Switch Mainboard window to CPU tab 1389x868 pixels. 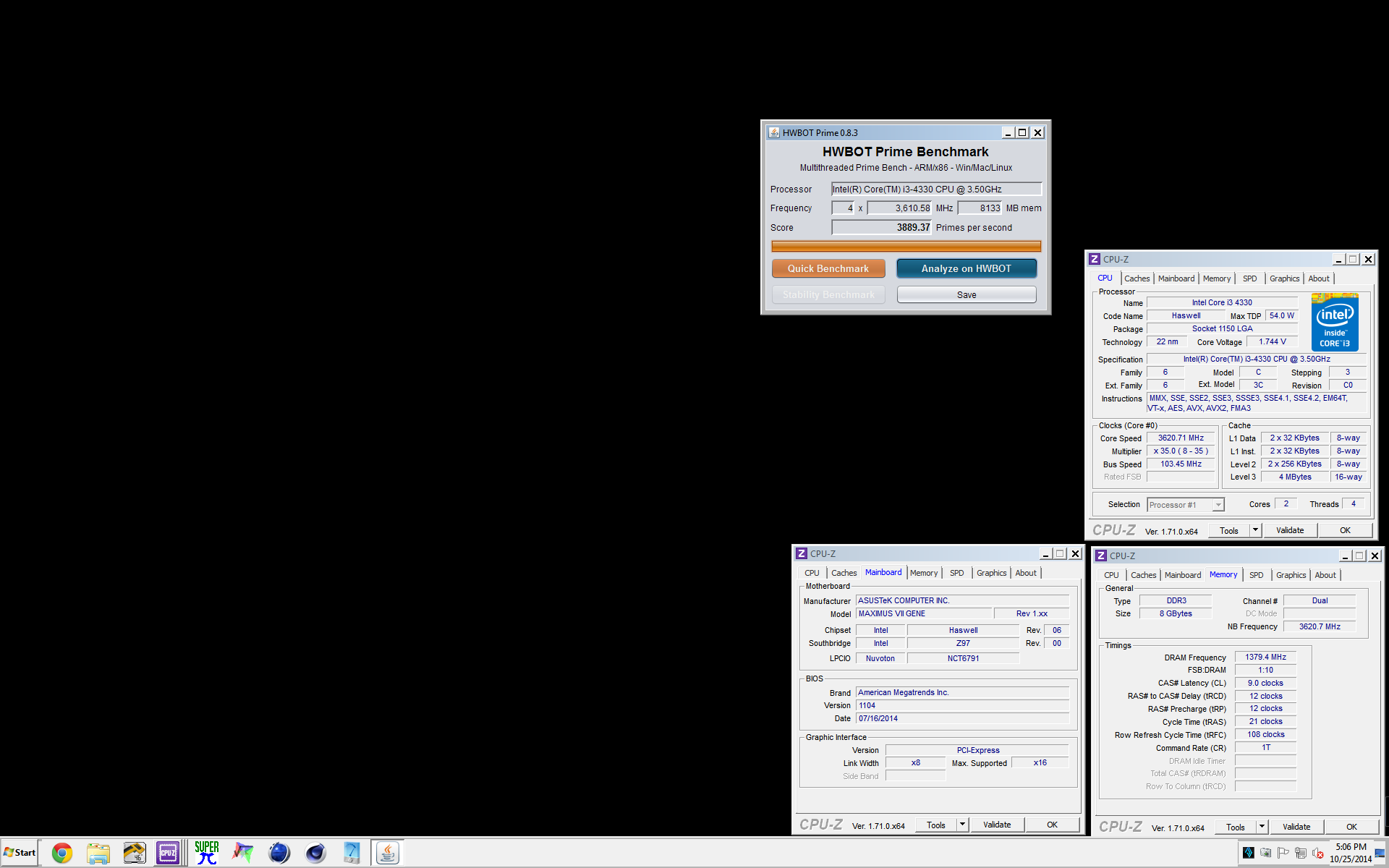pyautogui.click(x=812, y=573)
